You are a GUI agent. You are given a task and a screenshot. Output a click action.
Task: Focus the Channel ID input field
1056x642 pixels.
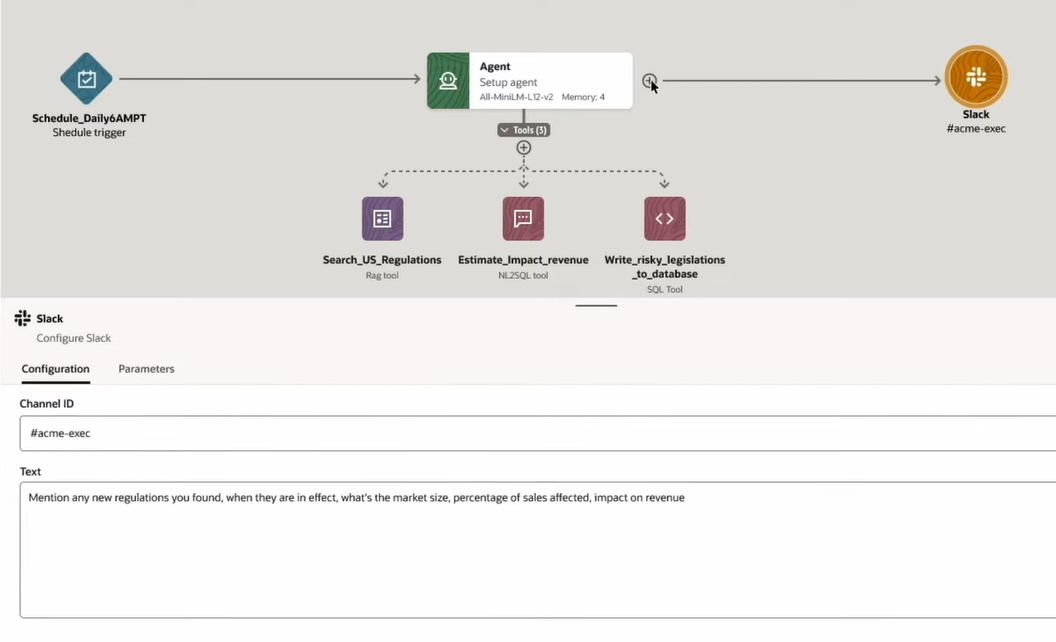(x=537, y=433)
